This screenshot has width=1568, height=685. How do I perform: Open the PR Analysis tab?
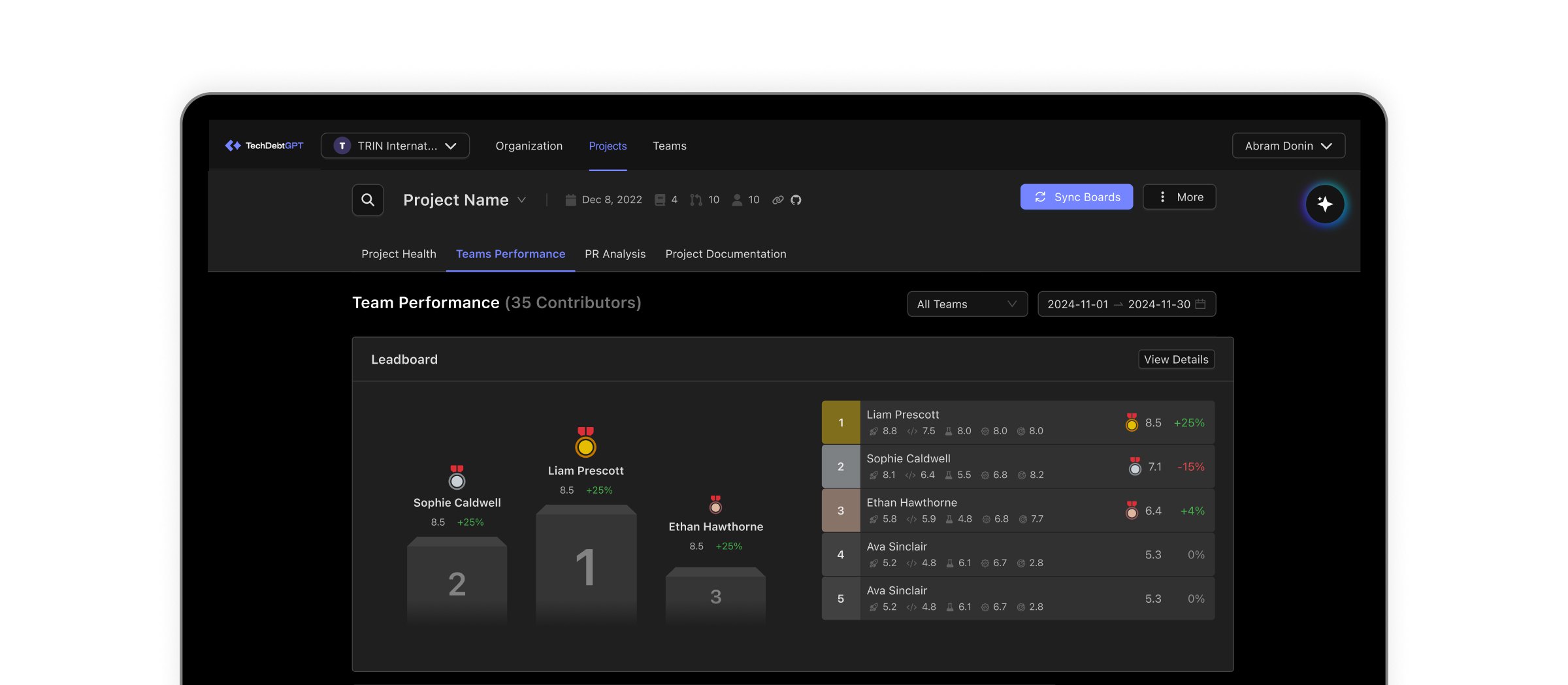click(615, 254)
